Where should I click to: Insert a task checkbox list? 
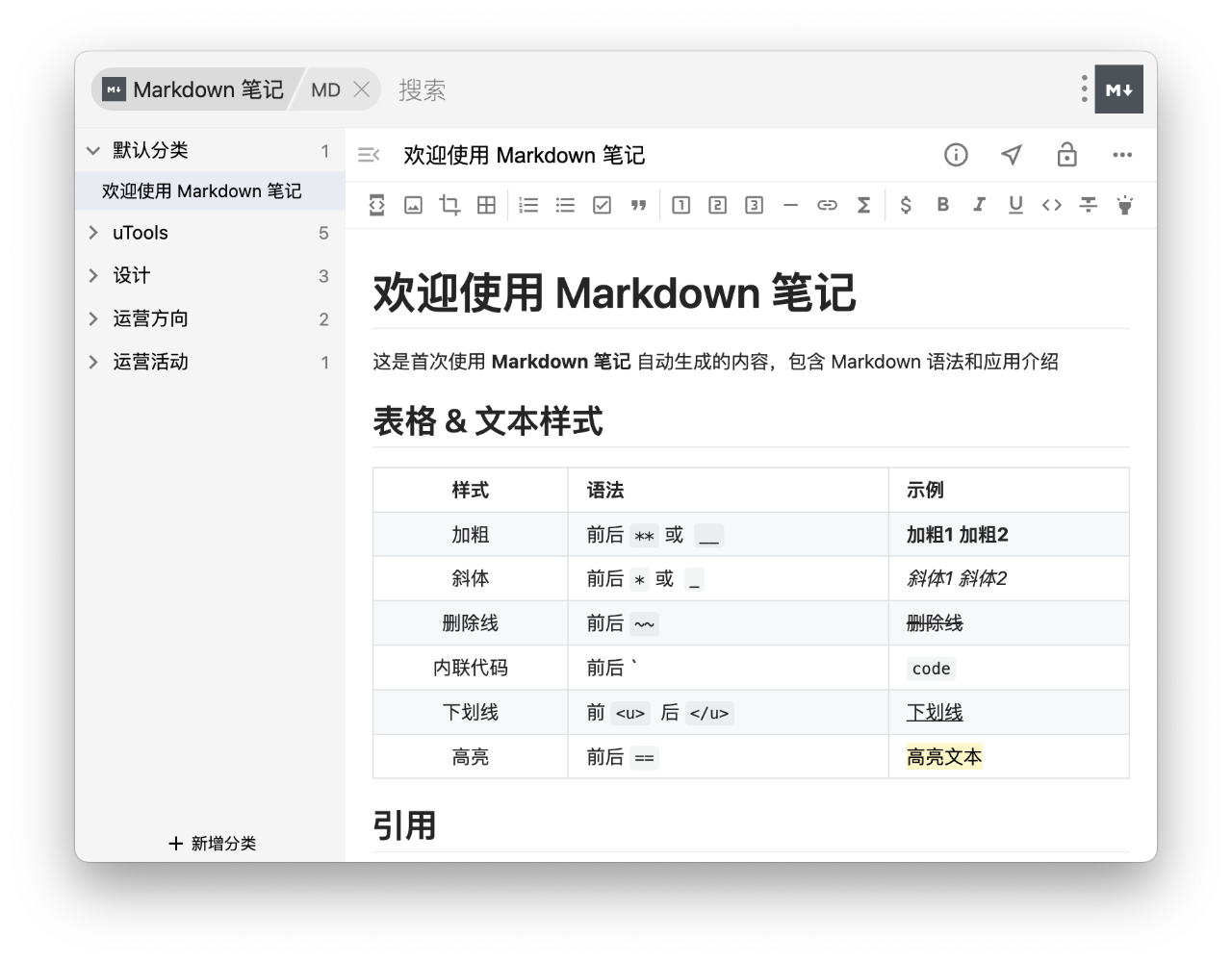(603, 205)
